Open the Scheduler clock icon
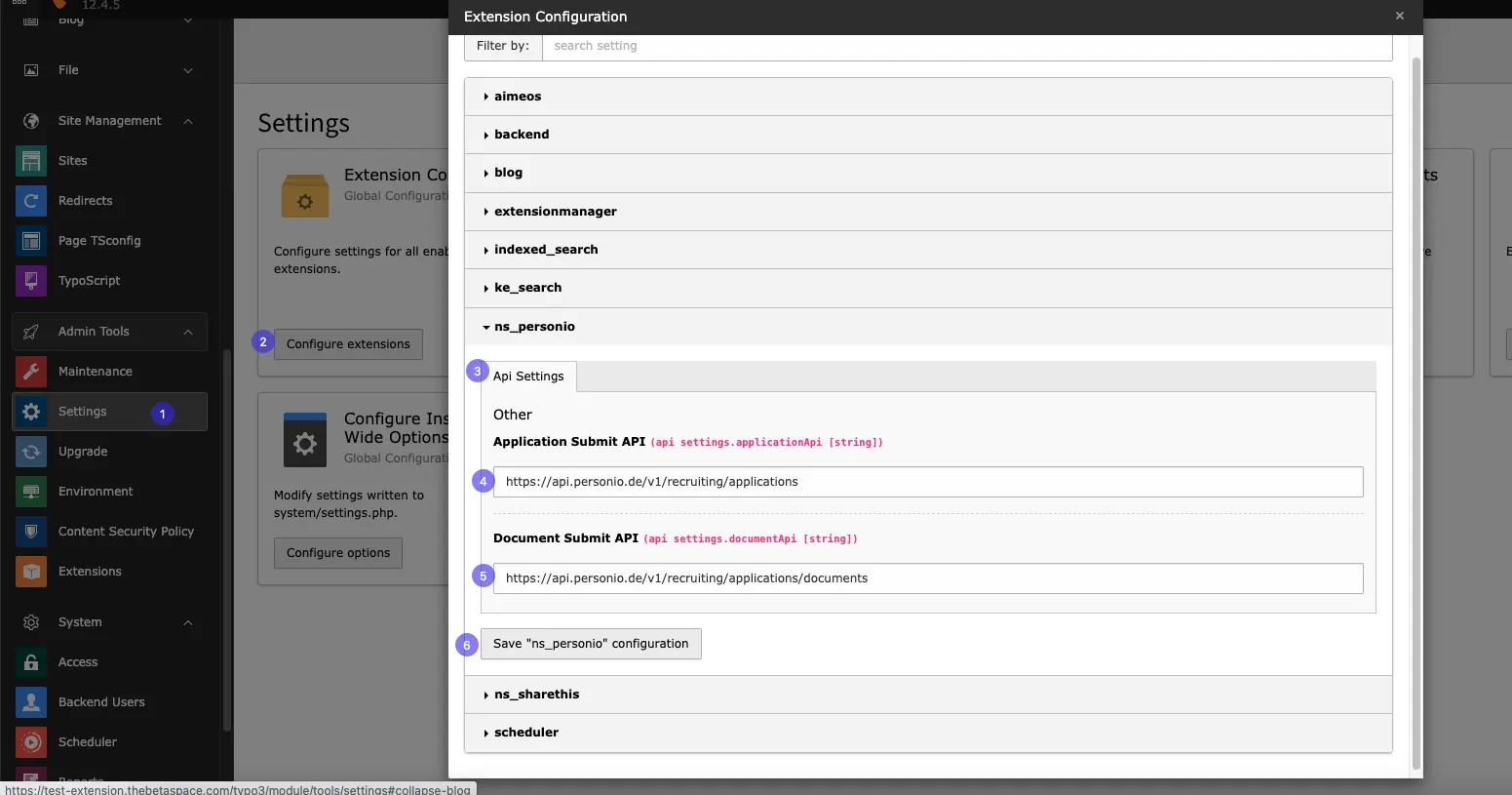 tap(31, 742)
